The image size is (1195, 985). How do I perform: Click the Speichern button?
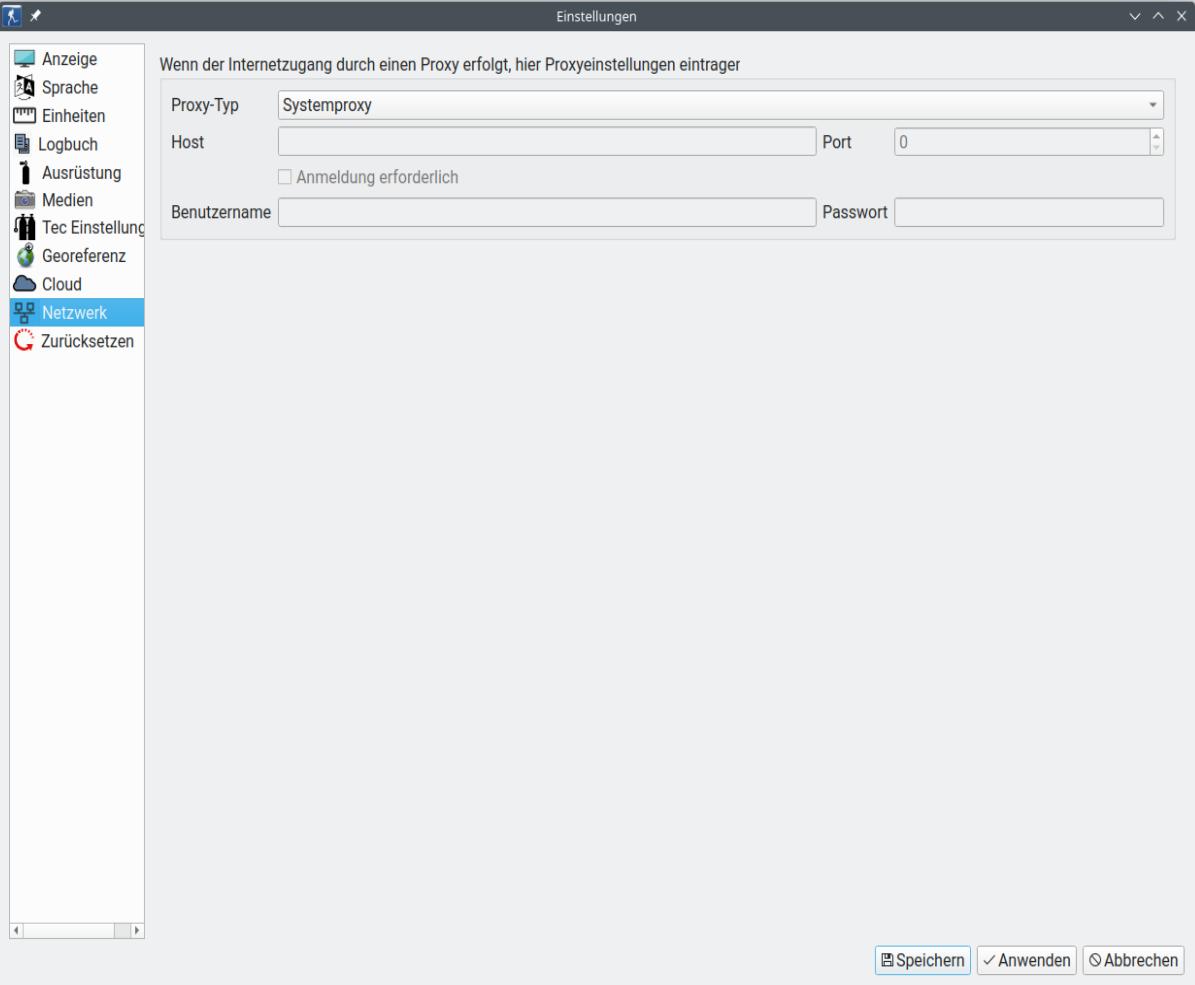coord(925,958)
